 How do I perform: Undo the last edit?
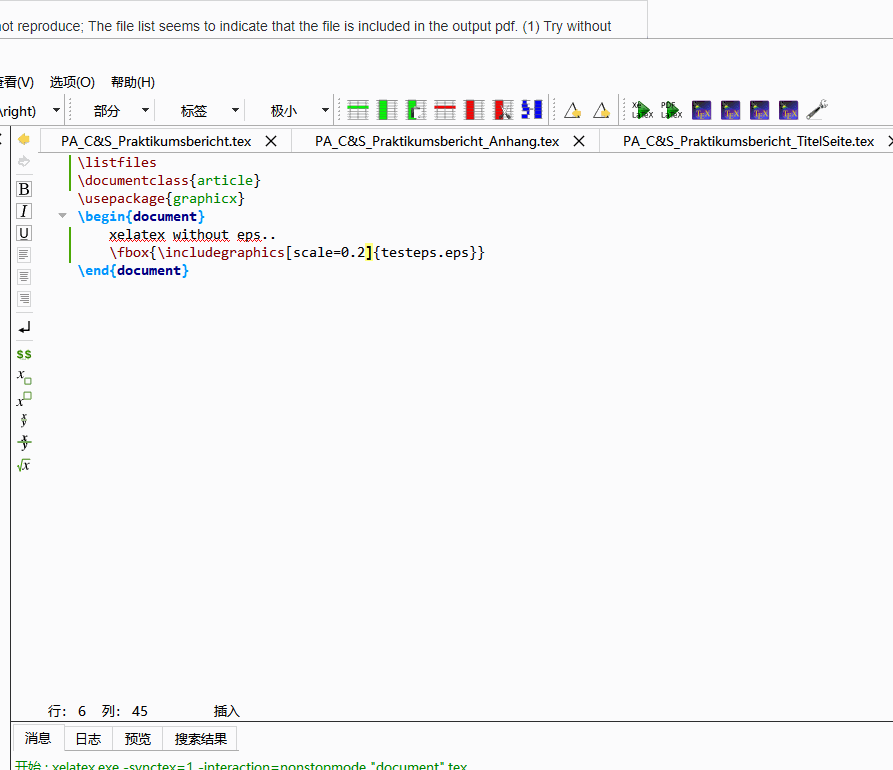pos(23,139)
